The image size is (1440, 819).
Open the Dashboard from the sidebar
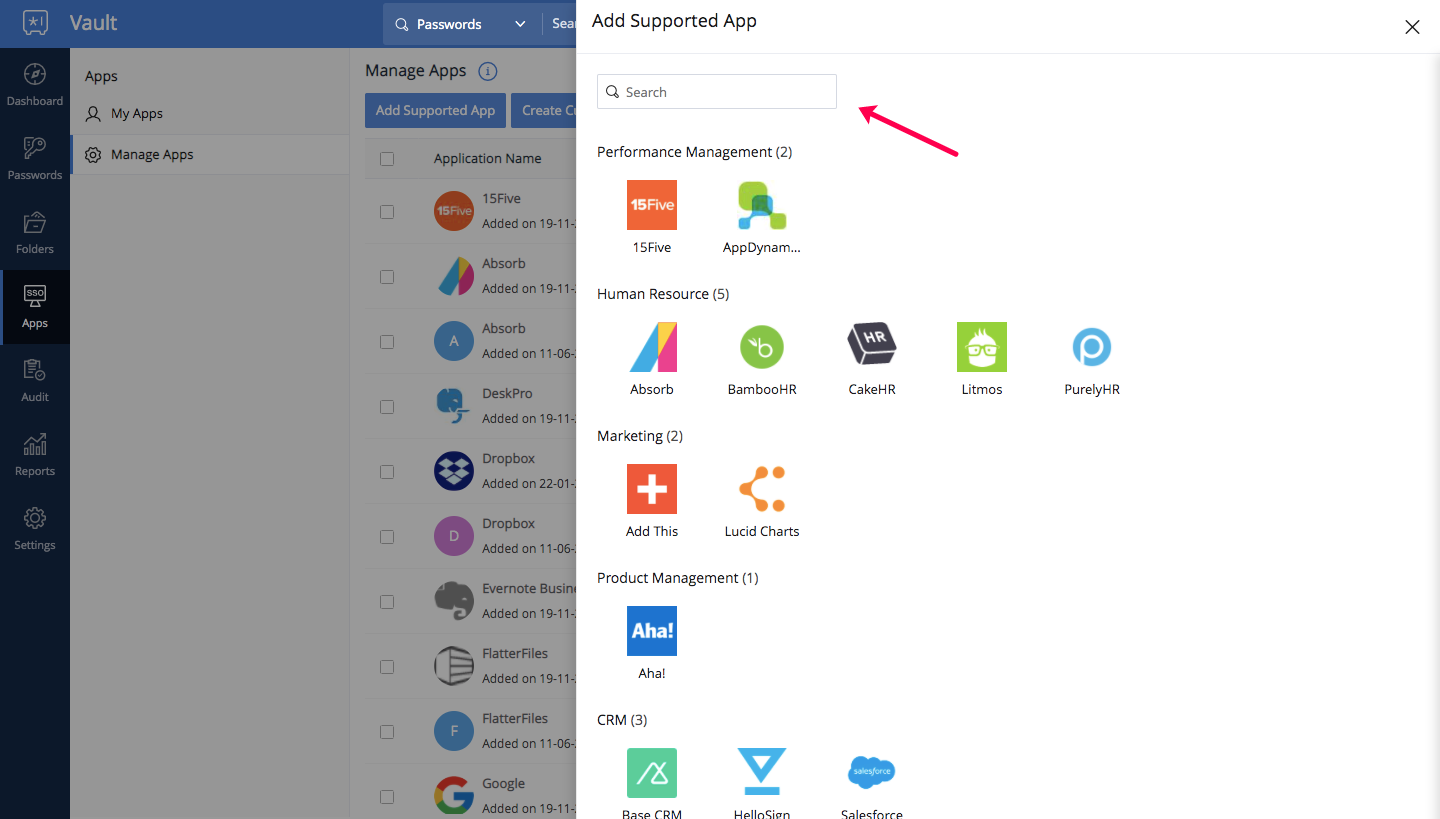[35, 85]
